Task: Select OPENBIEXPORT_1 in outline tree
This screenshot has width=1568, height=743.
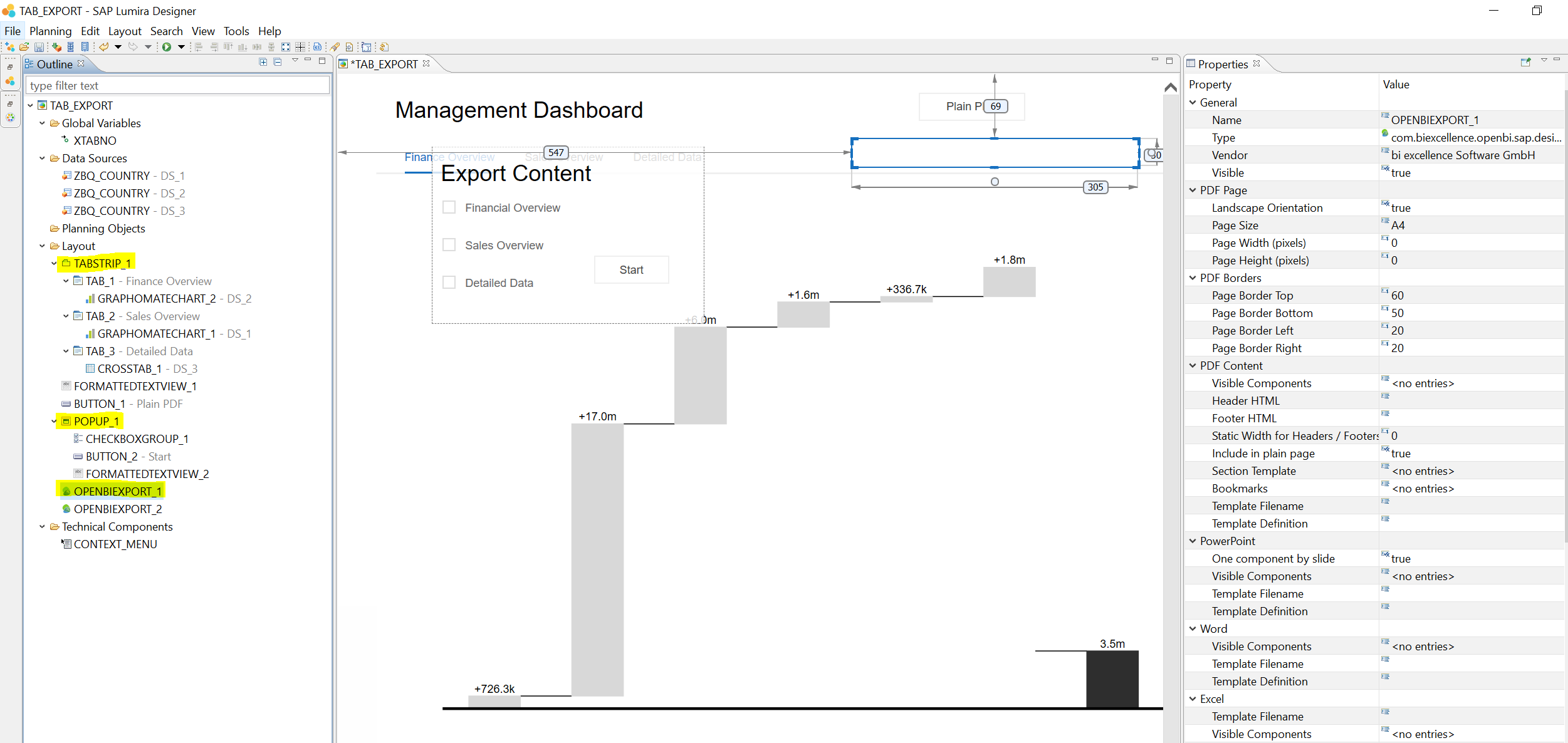Action: (x=119, y=491)
